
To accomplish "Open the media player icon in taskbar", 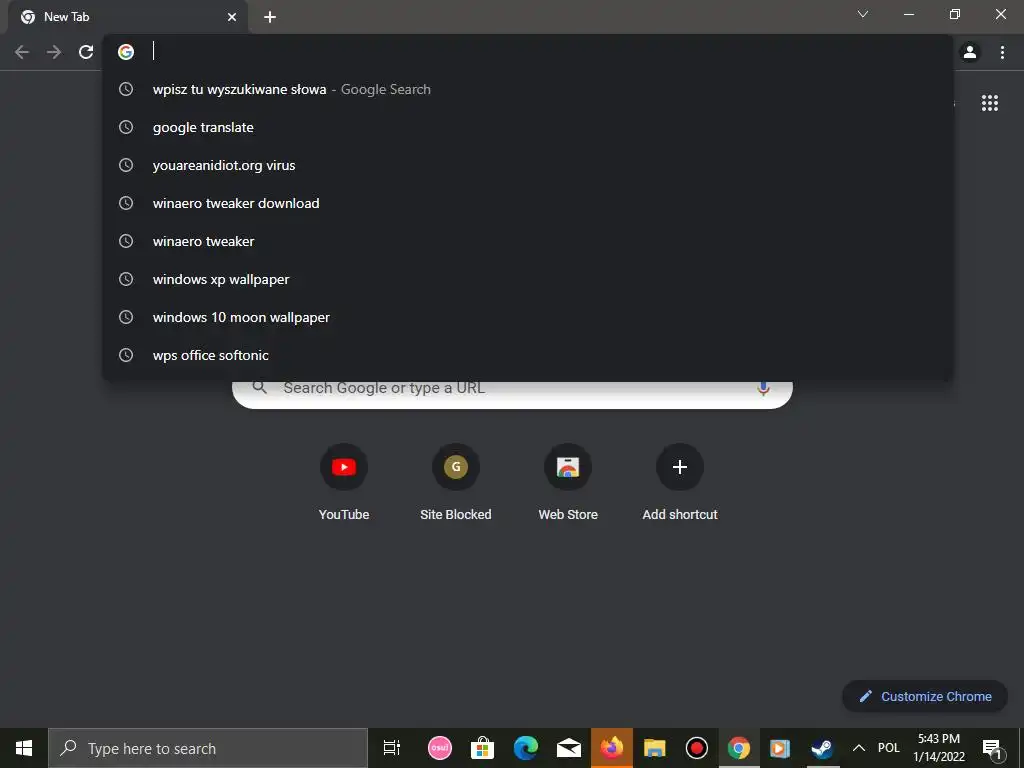I will pyautogui.click(x=780, y=748).
